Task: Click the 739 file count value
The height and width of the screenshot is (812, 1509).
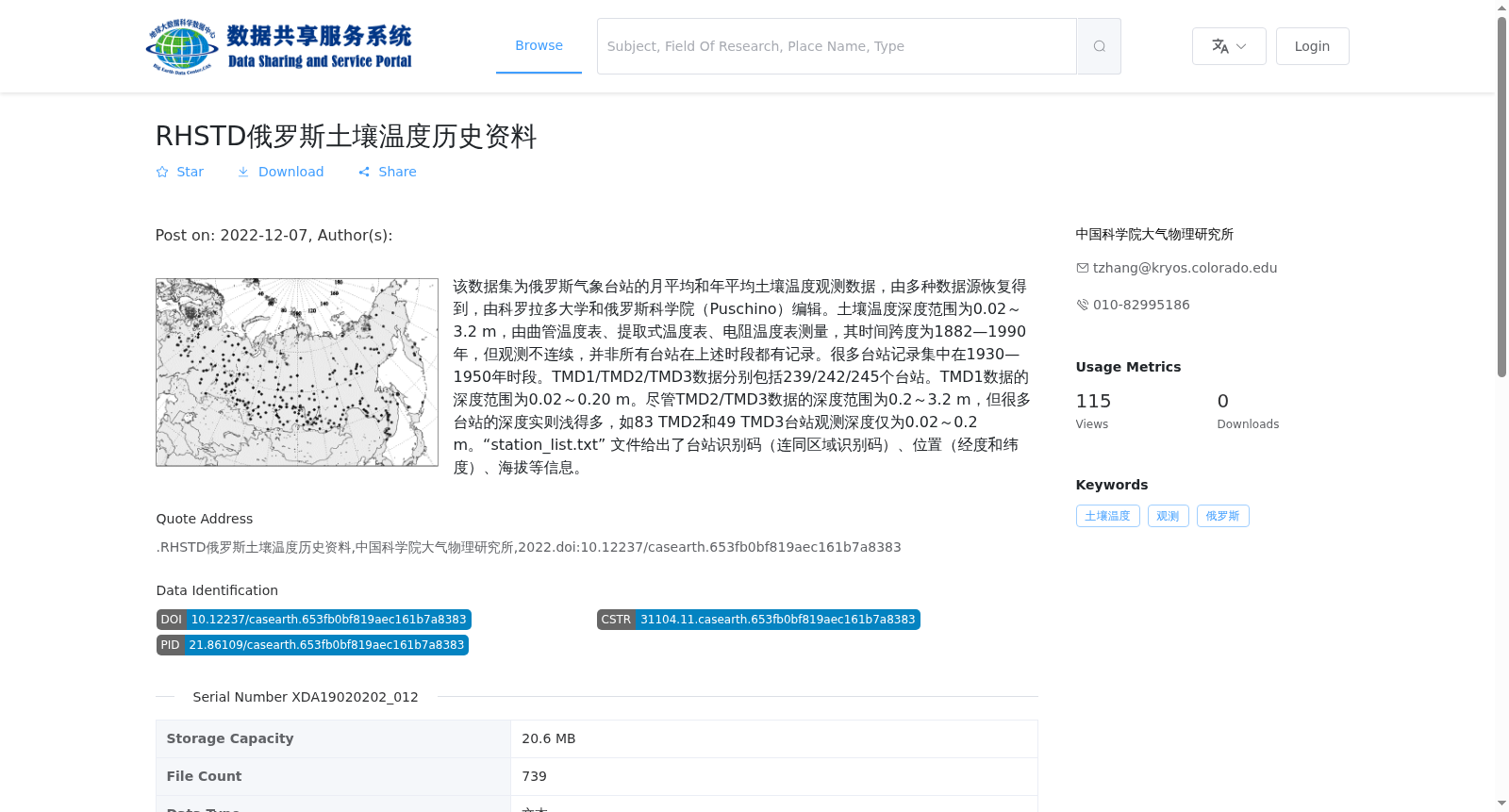Action: [x=534, y=776]
